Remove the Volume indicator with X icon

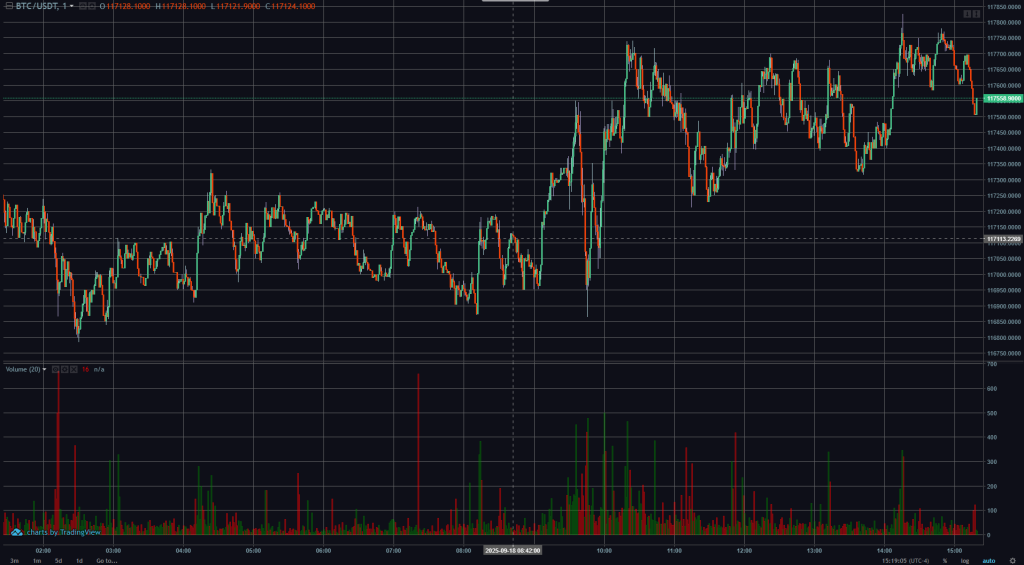coord(72,369)
